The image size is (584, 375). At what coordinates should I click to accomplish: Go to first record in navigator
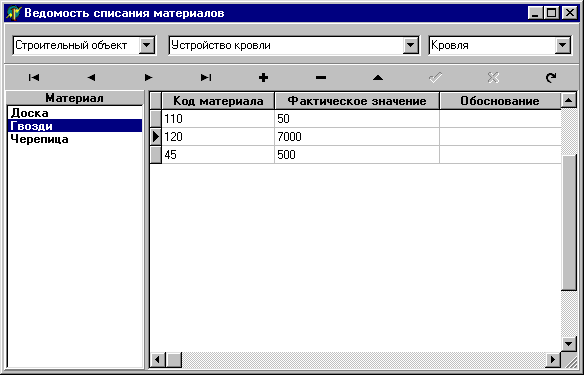coord(34,77)
